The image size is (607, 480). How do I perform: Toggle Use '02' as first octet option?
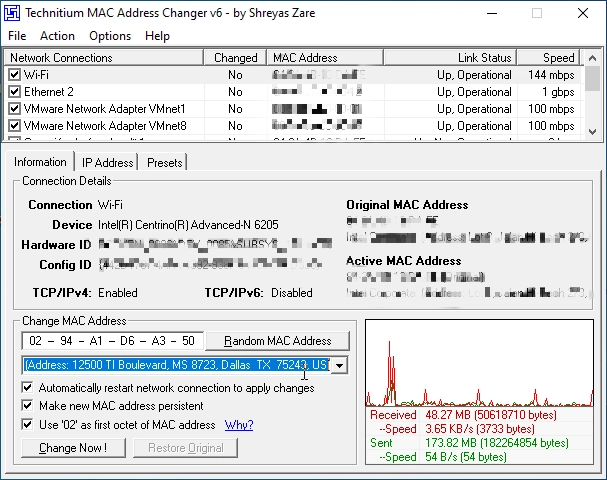(x=27, y=424)
